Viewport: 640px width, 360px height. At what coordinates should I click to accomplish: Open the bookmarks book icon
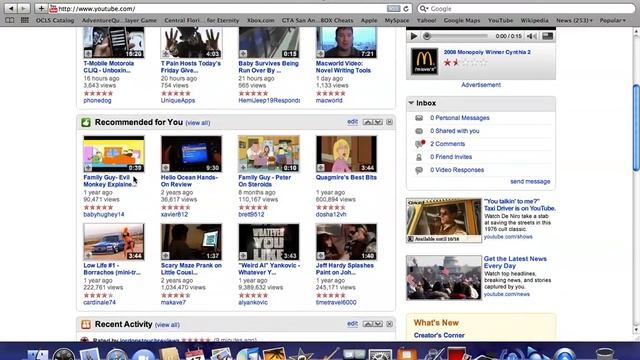pos(9,20)
